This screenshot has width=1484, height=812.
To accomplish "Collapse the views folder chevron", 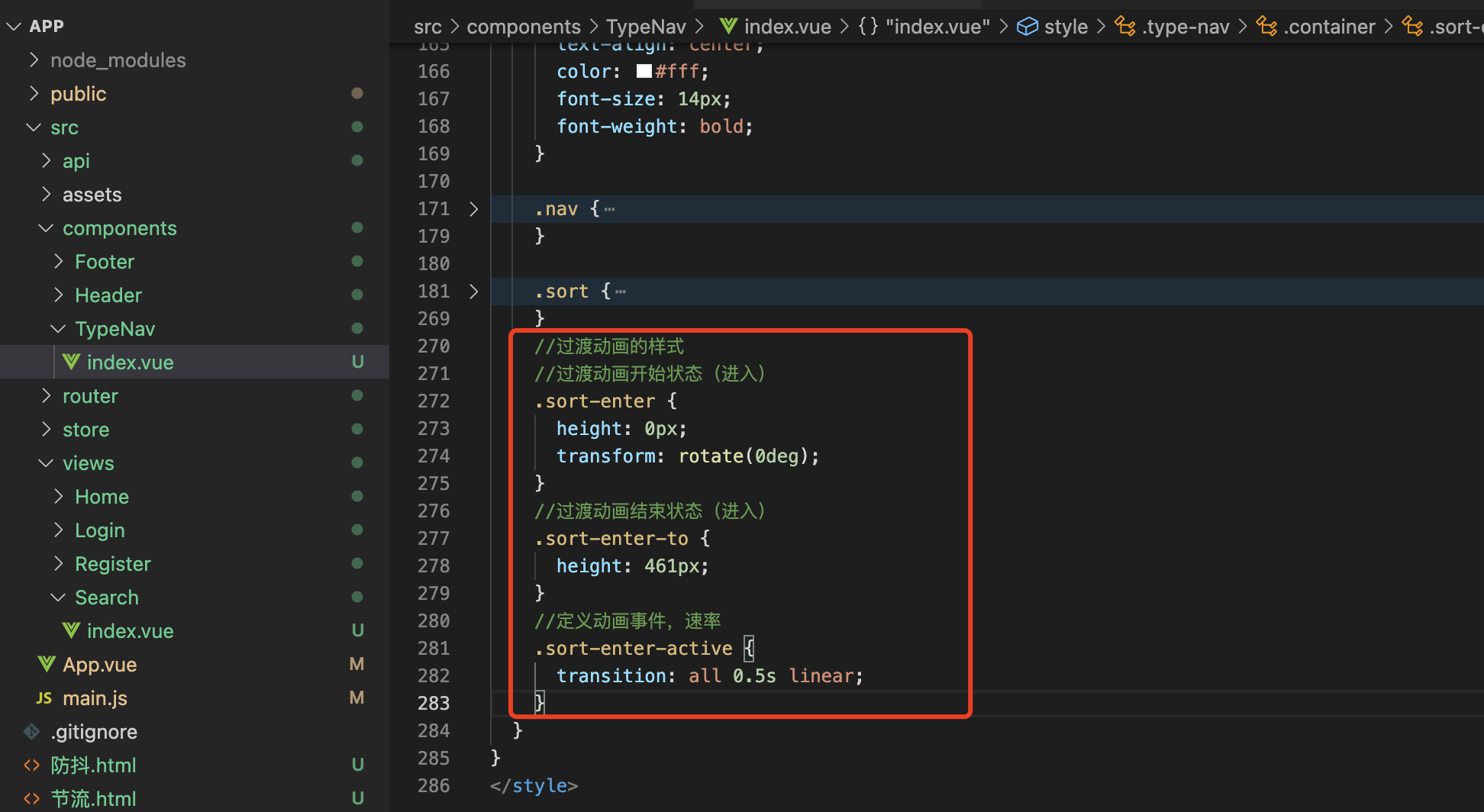I will [x=46, y=462].
